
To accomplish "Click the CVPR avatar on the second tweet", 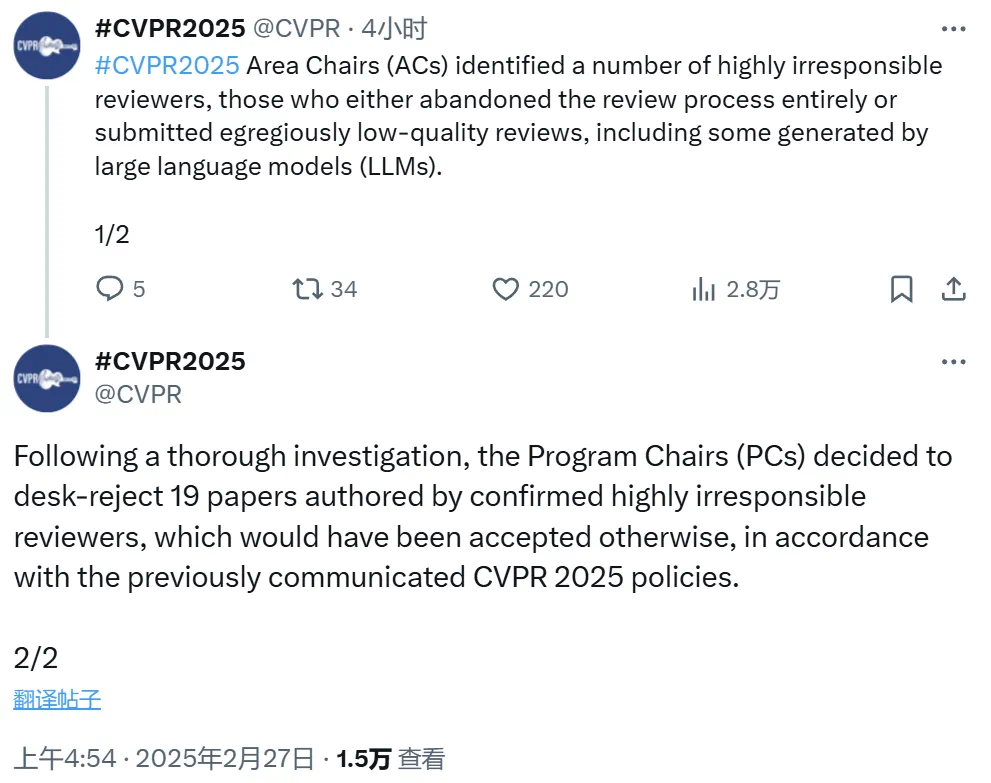I will 47,378.
